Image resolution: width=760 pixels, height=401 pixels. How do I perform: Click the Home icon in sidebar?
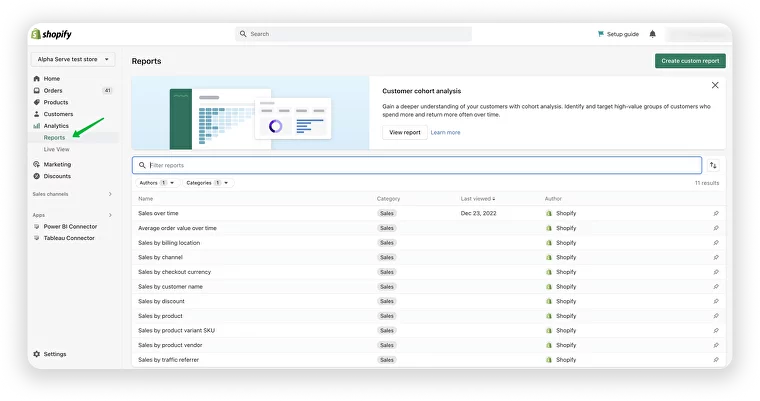pyautogui.click(x=36, y=79)
